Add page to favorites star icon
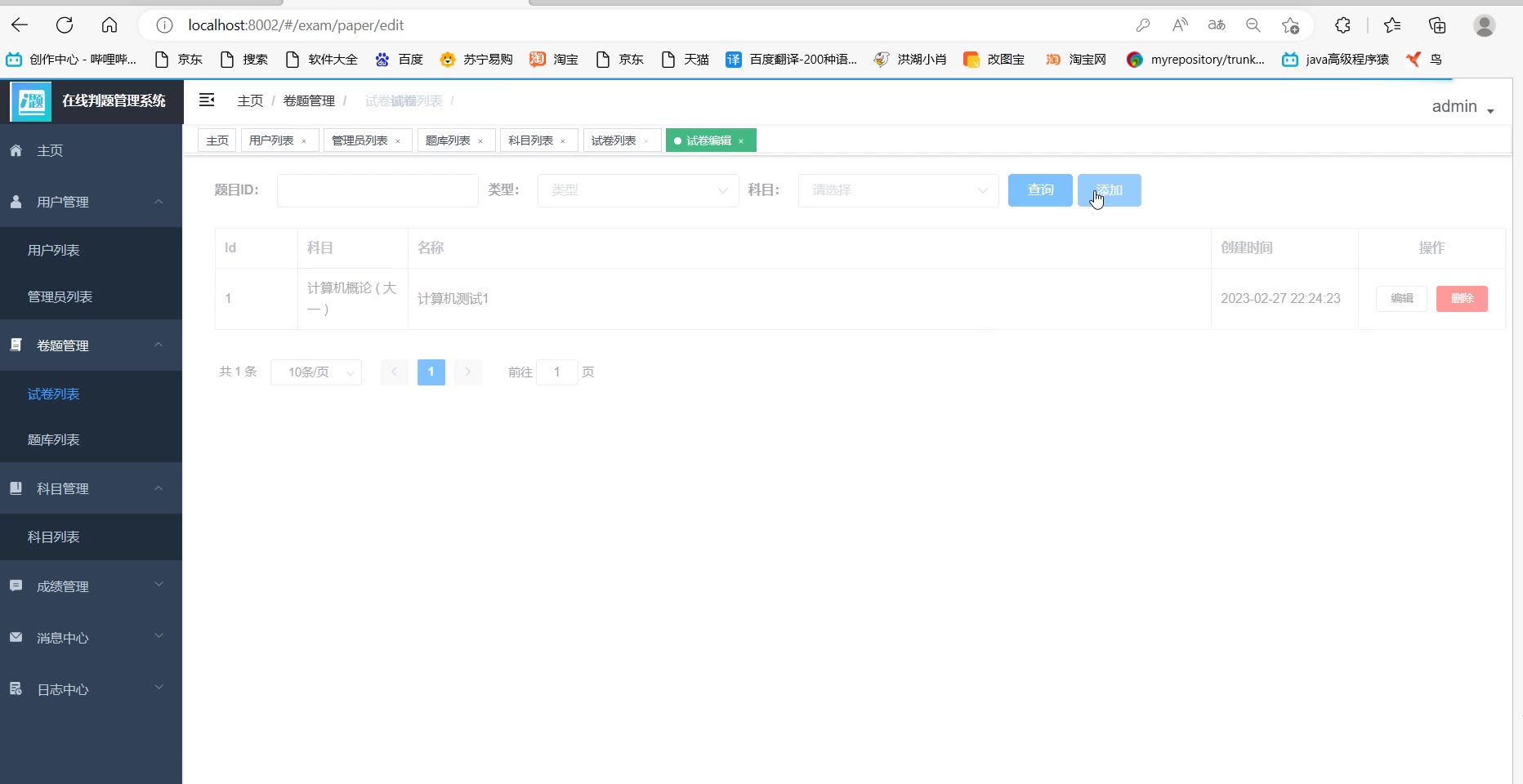 (1290, 25)
